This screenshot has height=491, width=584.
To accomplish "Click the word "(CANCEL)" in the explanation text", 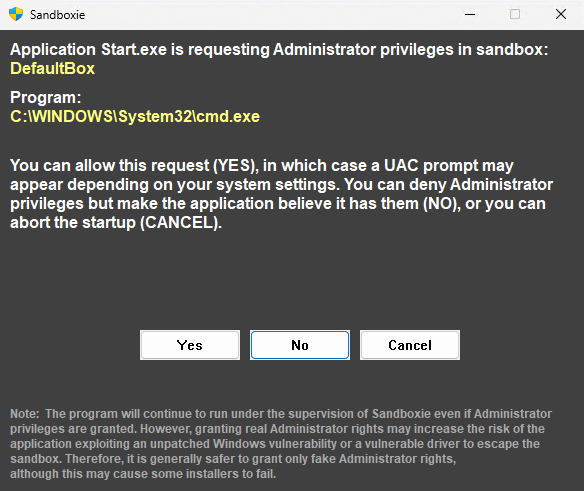I will tap(181, 223).
